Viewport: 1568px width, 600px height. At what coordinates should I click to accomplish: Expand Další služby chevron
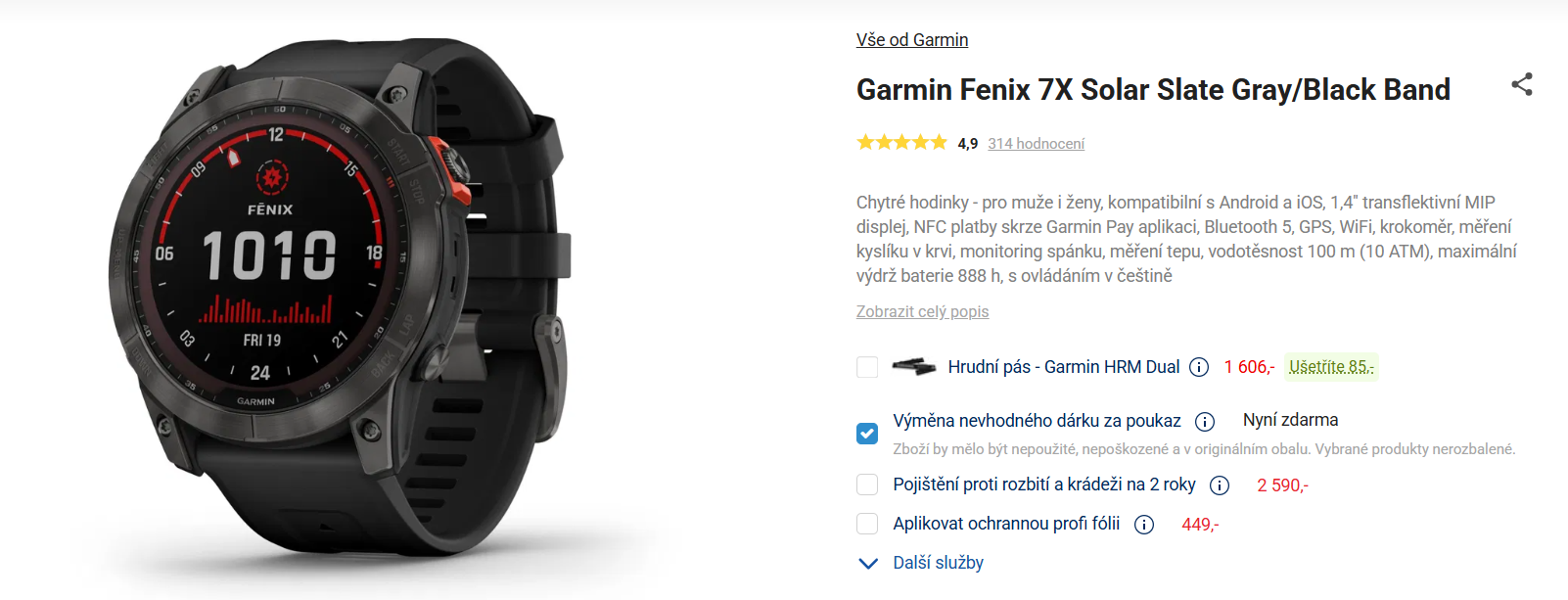868,563
